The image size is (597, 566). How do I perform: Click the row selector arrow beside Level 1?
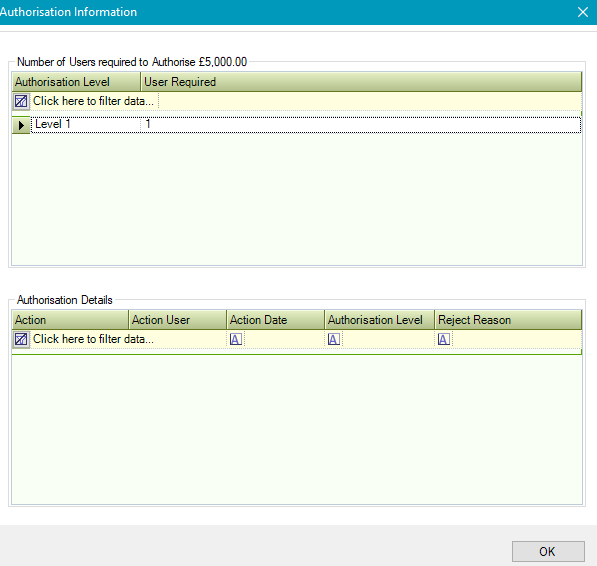point(21,125)
